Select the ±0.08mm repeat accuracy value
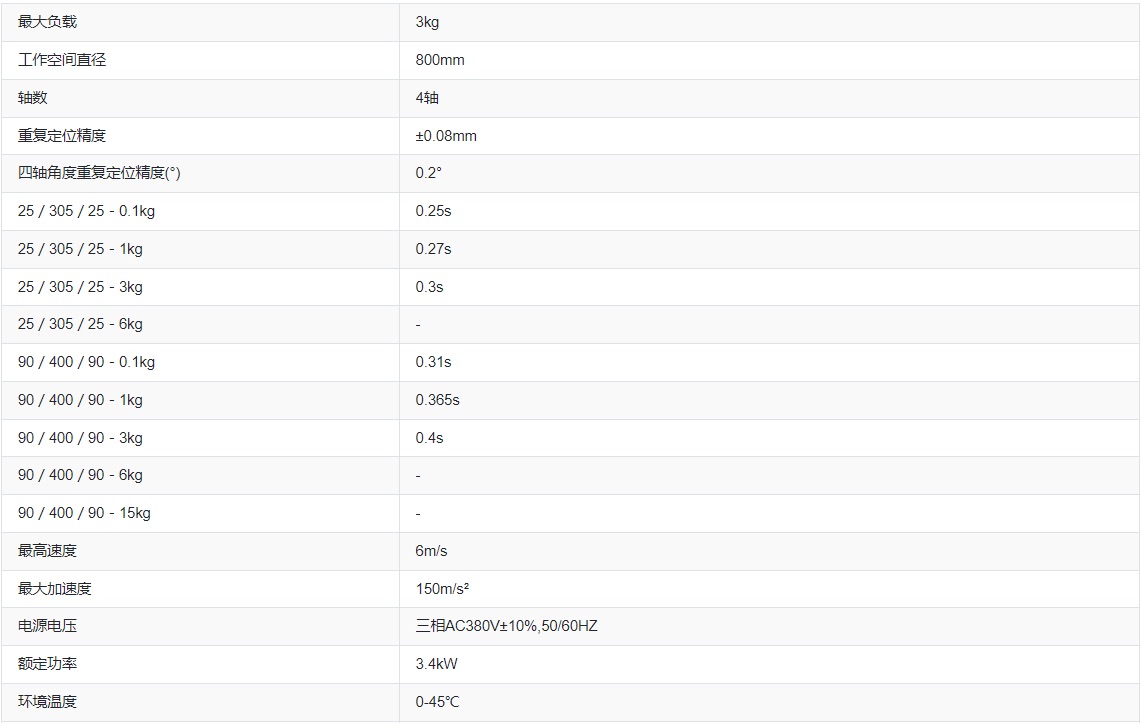The width and height of the screenshot is (1141, 723). 446,136
